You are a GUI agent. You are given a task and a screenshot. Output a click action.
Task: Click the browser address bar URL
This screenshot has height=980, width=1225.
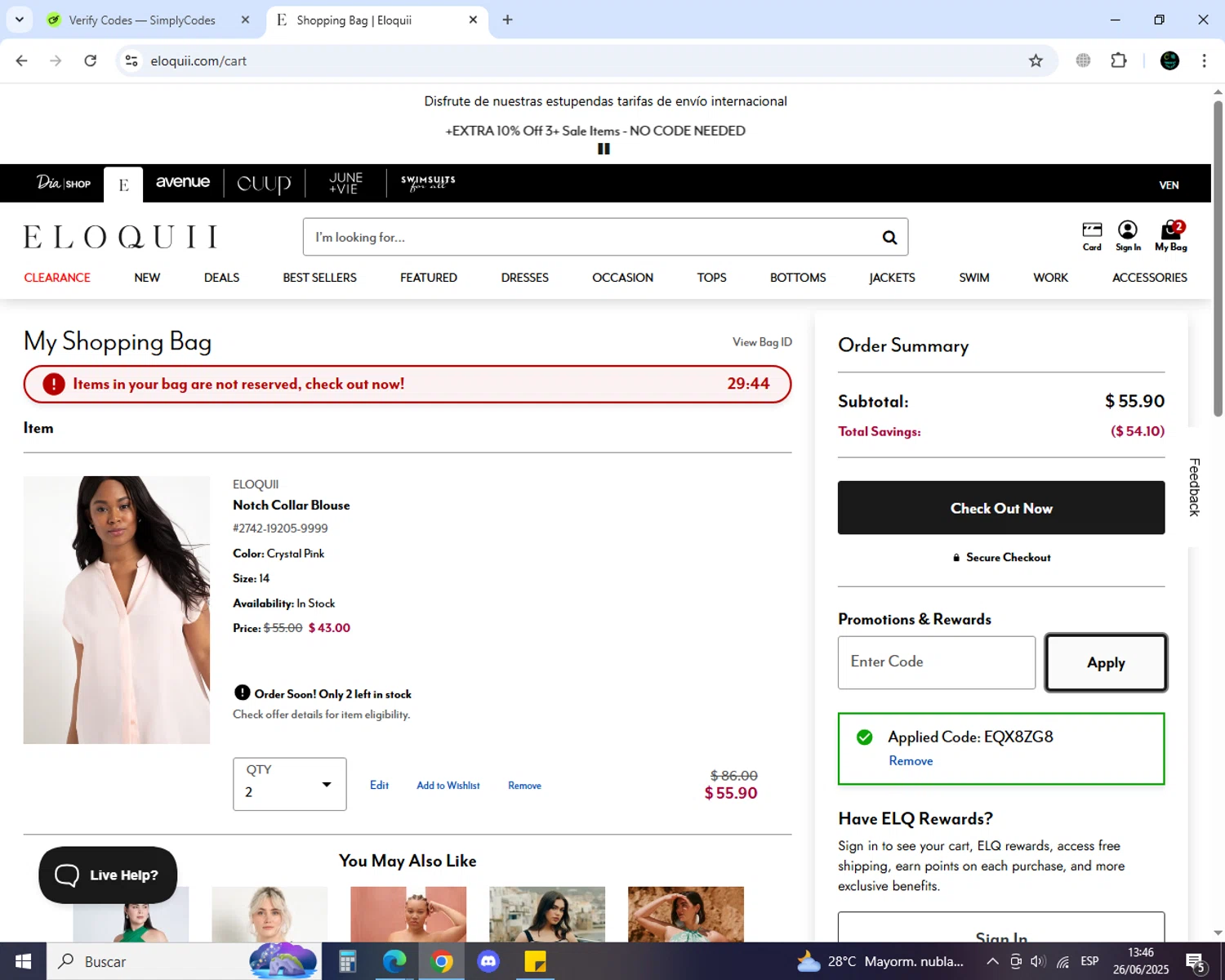tap(198, 61)
